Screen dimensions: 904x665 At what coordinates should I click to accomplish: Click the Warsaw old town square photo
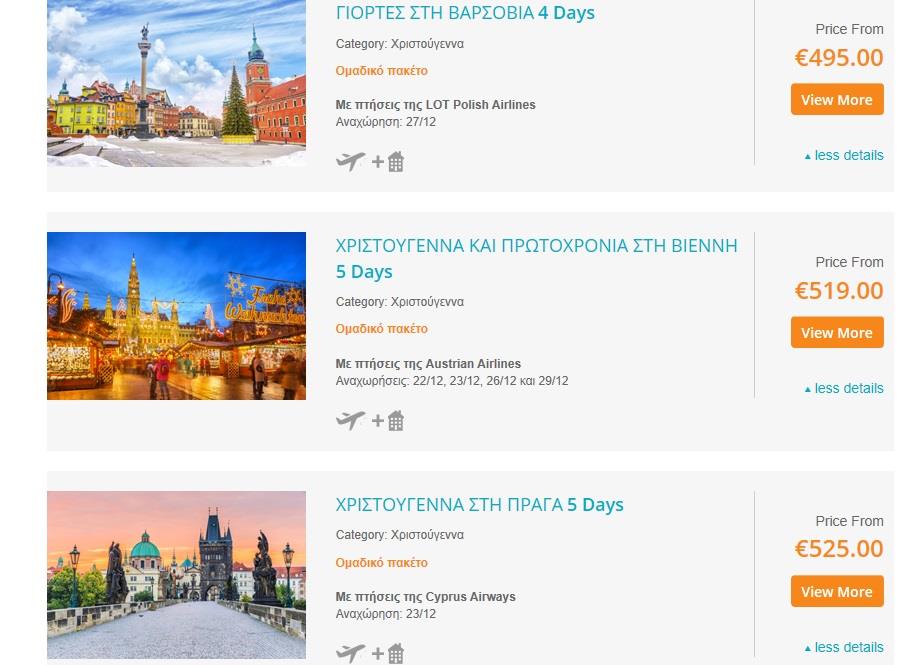click(x=176, y=84)
